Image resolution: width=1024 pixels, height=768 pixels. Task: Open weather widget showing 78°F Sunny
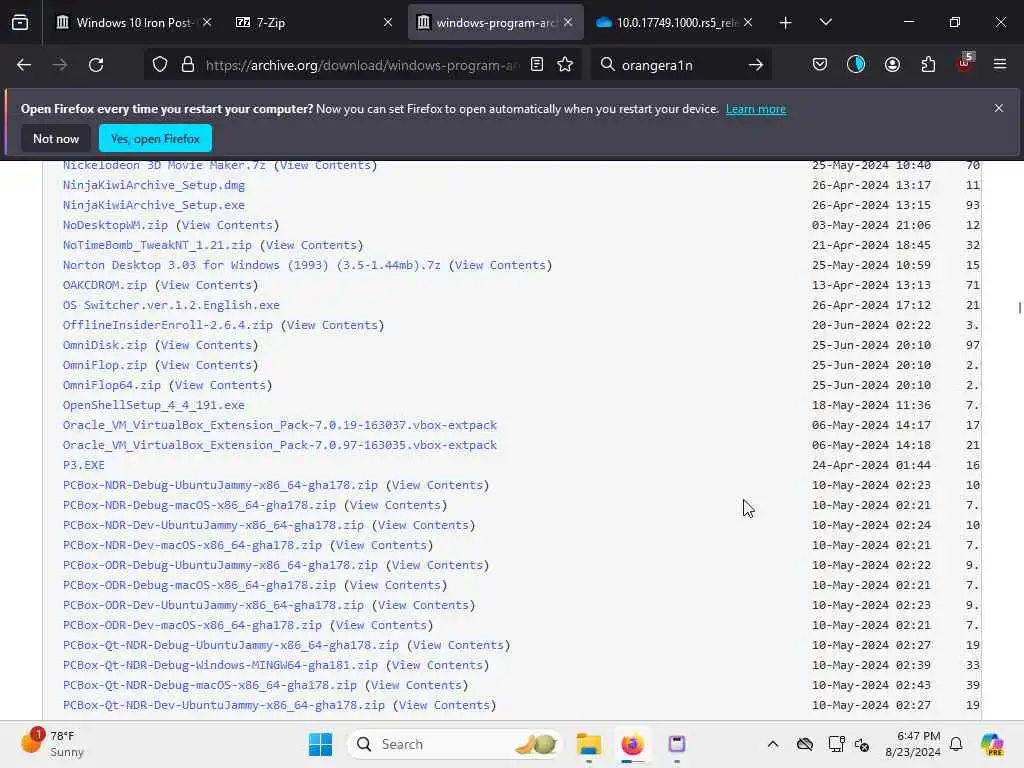pyautogui.click(x=52, y=744)
